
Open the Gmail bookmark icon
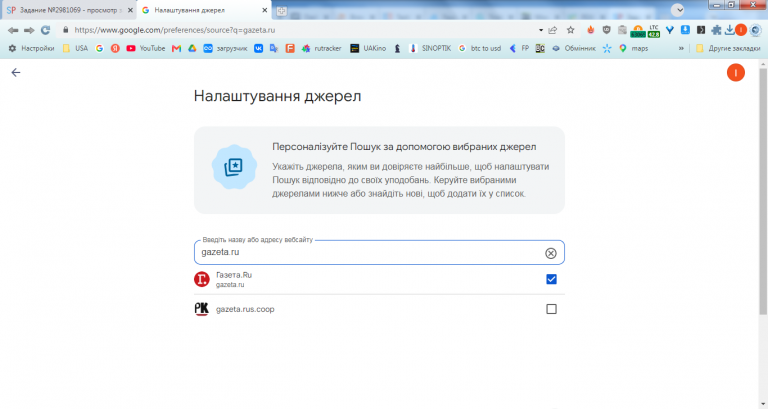point(176,48)
